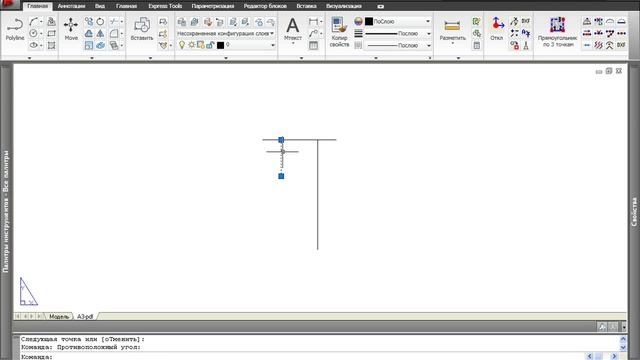This screenshot has height=360, width=640.
Task: Select the Circle drawing tool
Action: (33, 33)
